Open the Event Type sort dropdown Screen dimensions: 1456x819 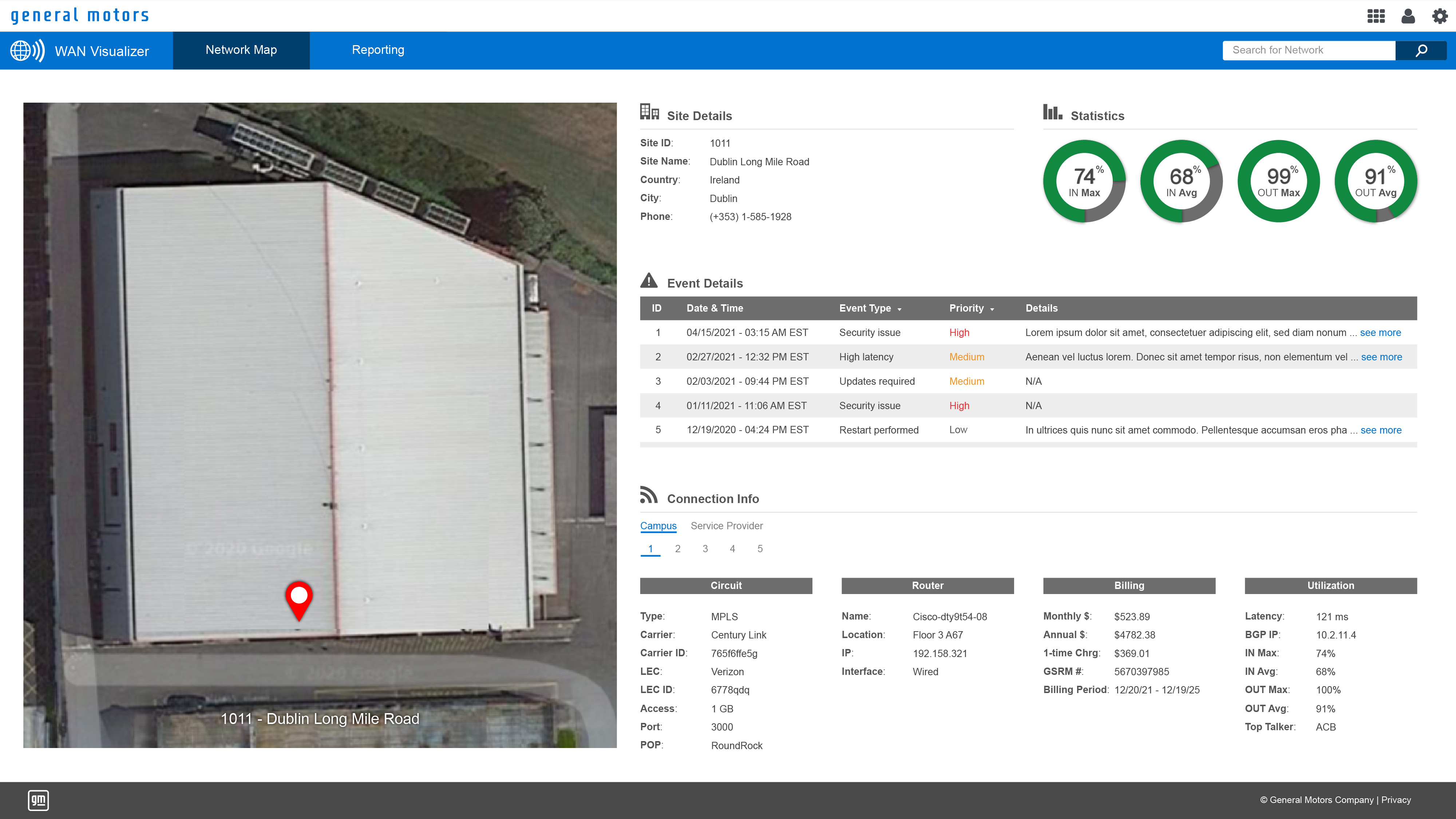pos(900,309)
